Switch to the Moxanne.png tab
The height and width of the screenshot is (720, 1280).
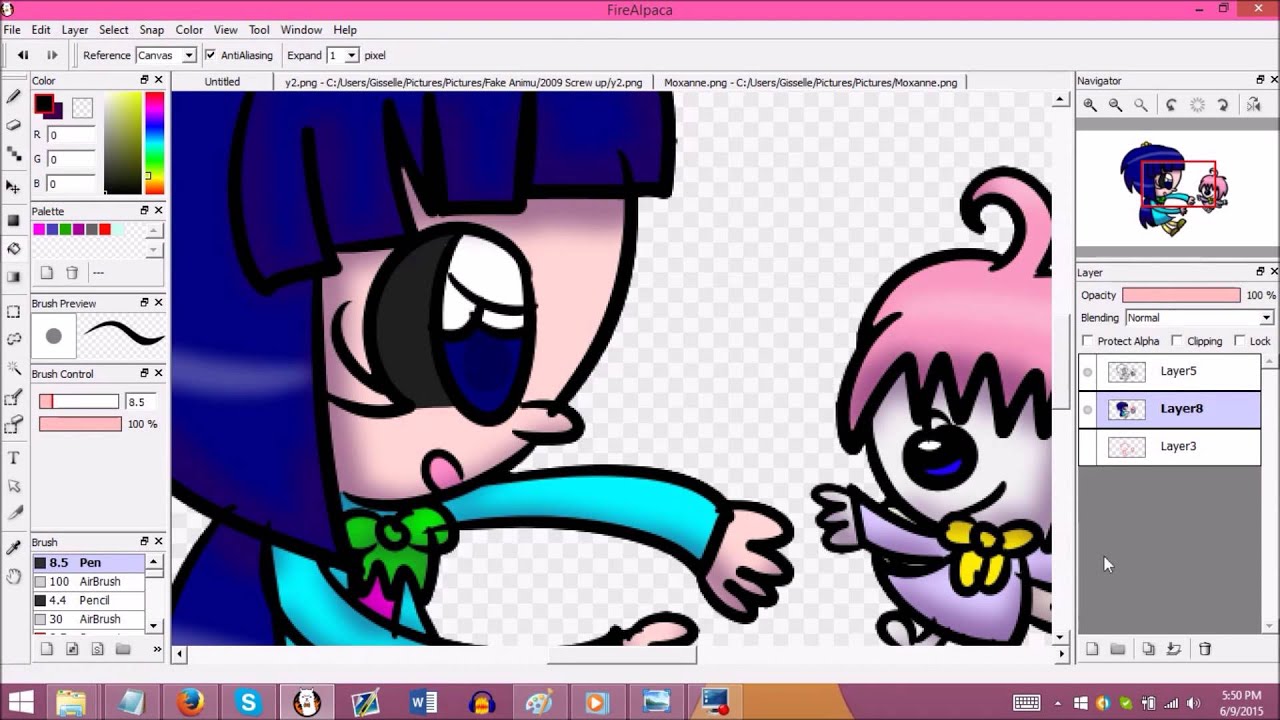click(811, 82)
